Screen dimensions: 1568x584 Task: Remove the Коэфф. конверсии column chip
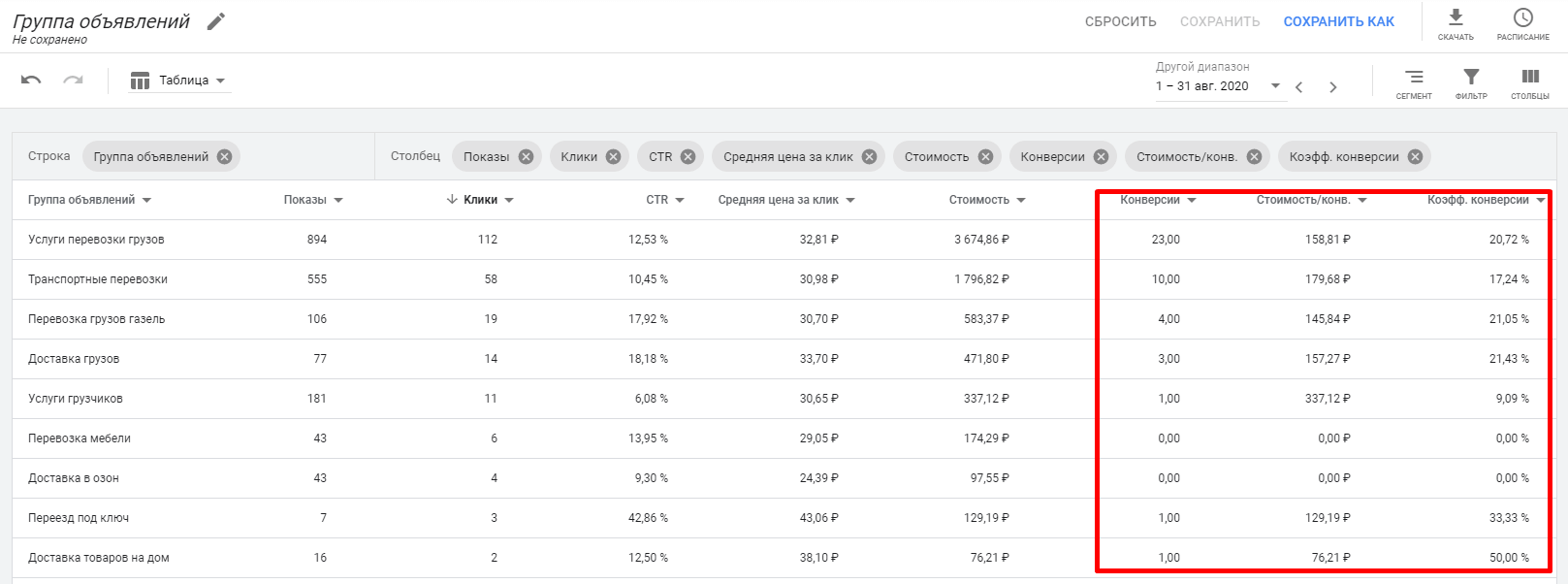point(1415,157)
